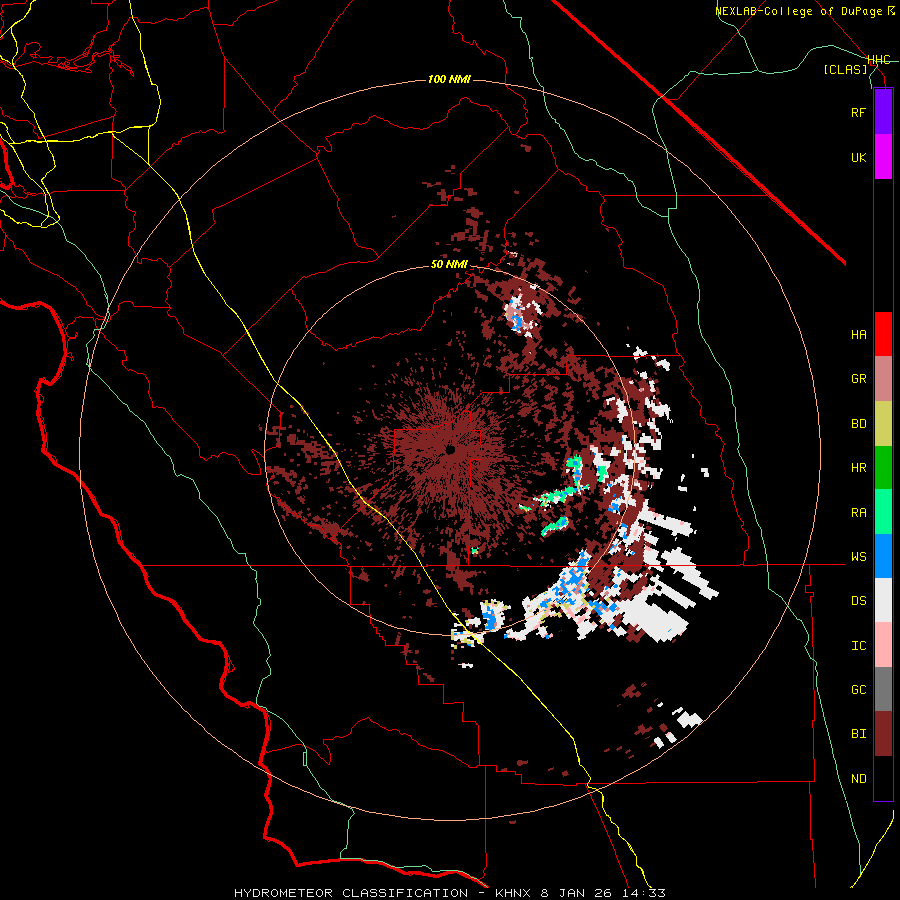Click the GR legend label

click(858, 379)
